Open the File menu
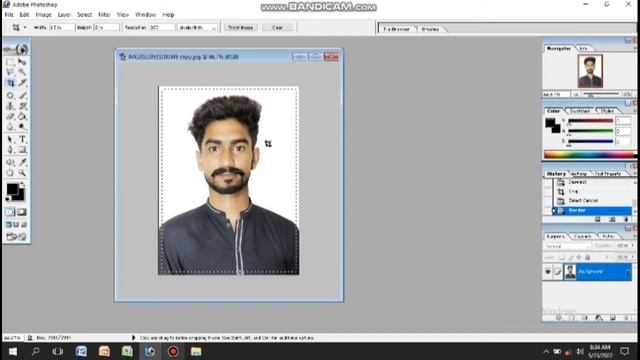 pyautogui.click(x=9, y=15)
